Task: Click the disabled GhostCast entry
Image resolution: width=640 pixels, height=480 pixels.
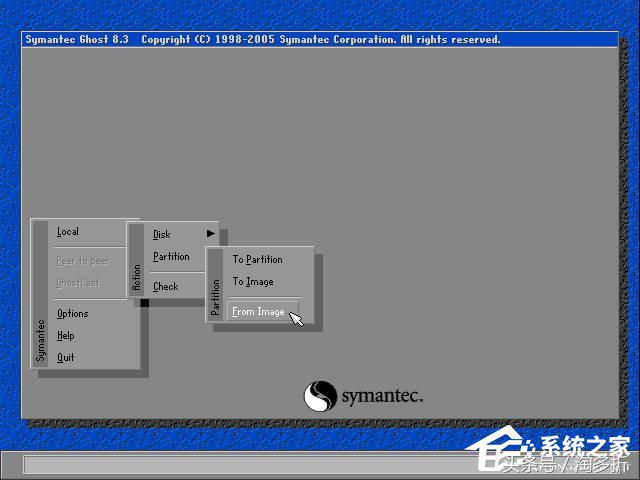Action: [78, 283]
